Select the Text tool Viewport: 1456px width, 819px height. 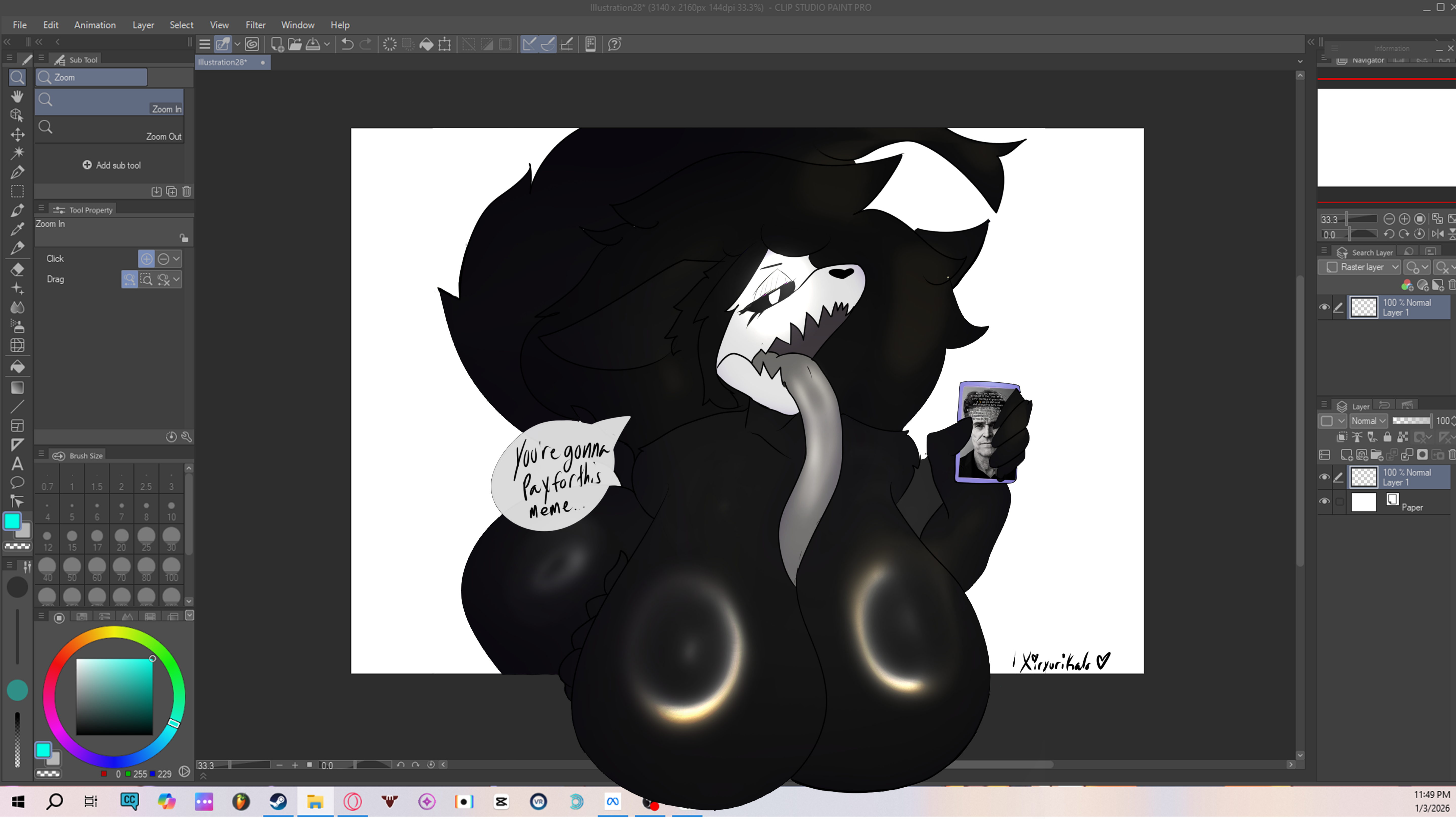[x=17, y=464]
